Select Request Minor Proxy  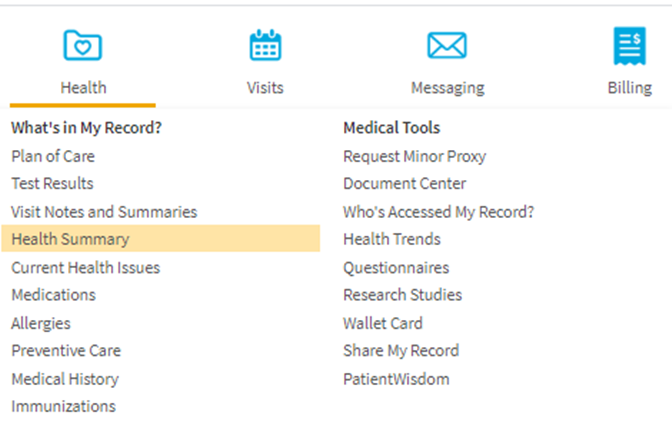414,156
